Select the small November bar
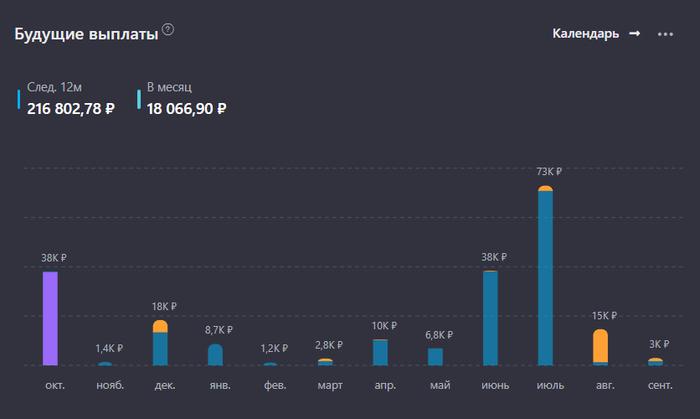 pos(105,364)
